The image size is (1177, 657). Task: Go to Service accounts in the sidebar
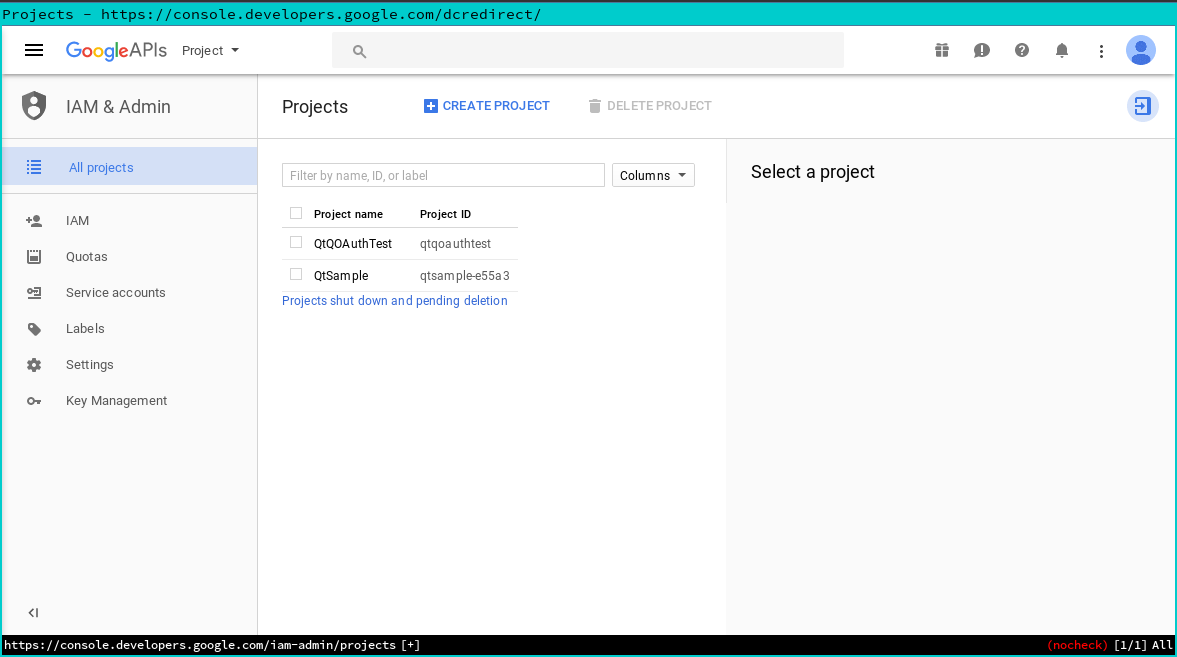(115, 292)
